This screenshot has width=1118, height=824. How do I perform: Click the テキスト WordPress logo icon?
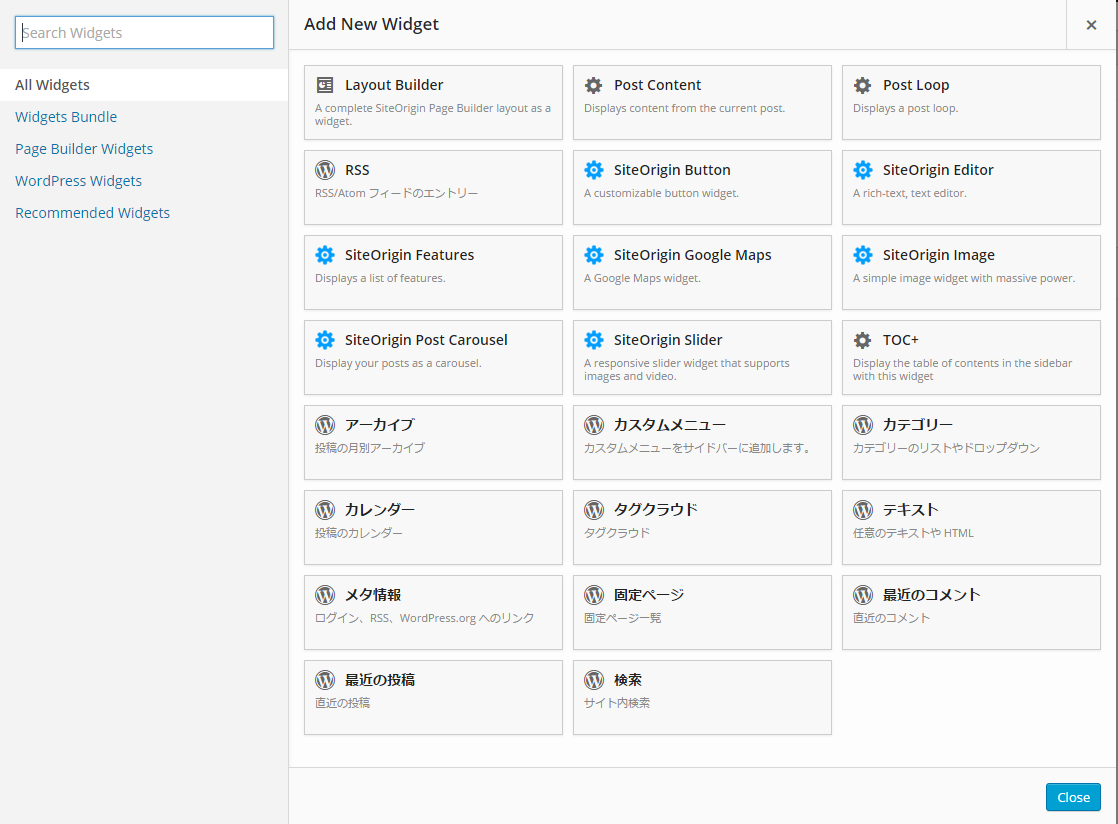[863, 510]
